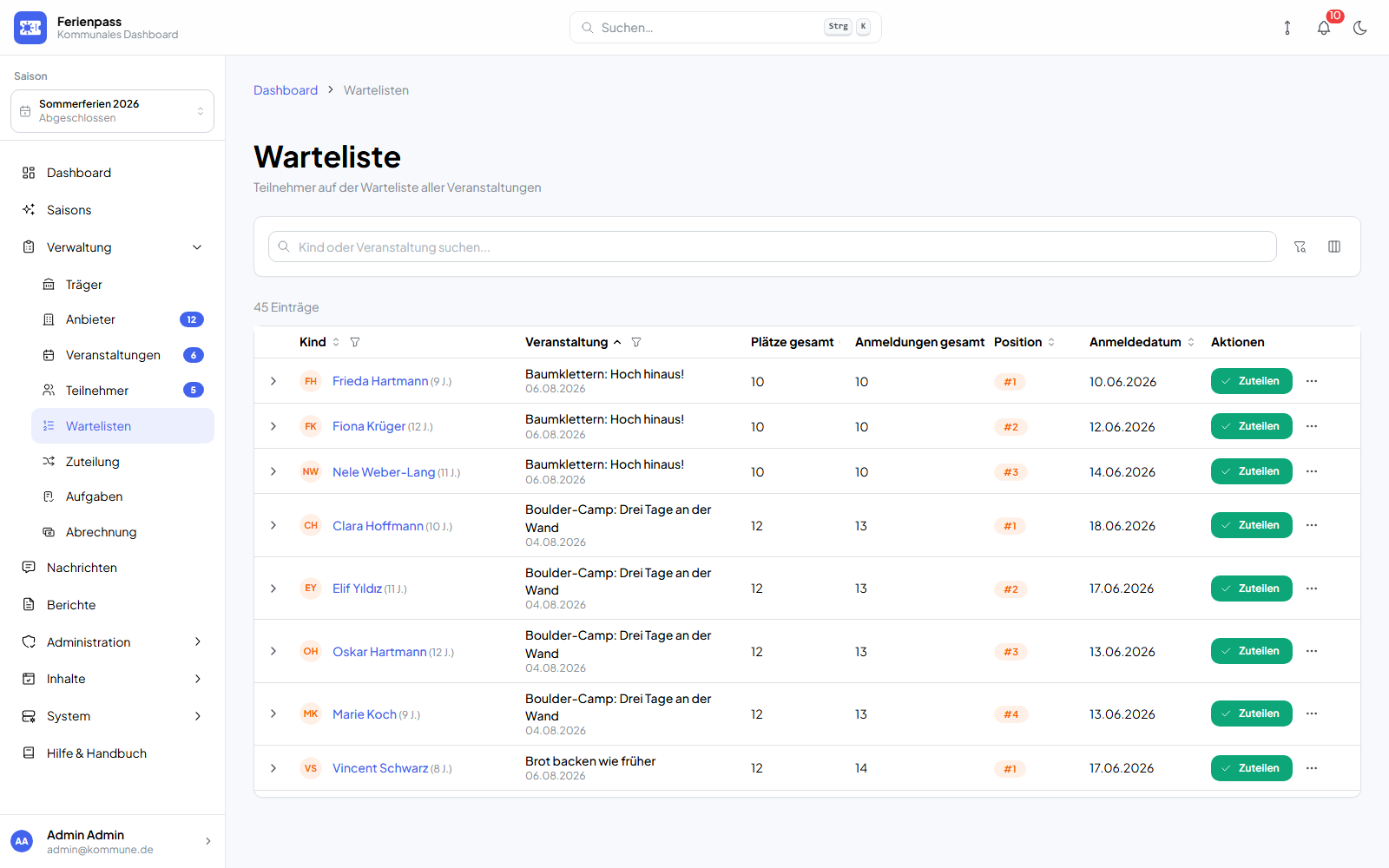Click the Veranstaltung column filter funnel

636,342
